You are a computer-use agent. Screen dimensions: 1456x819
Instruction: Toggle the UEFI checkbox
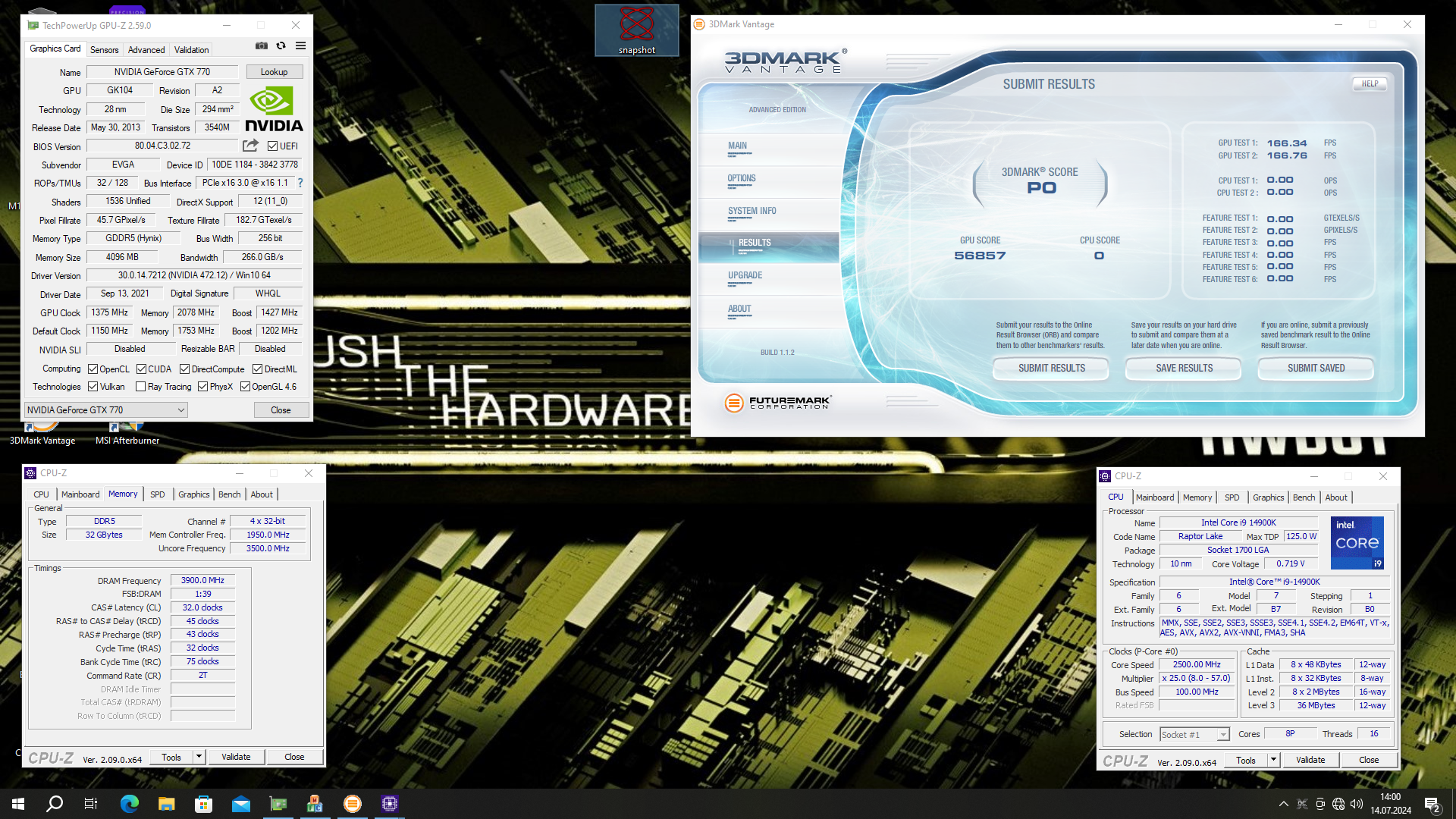(272, 146)
